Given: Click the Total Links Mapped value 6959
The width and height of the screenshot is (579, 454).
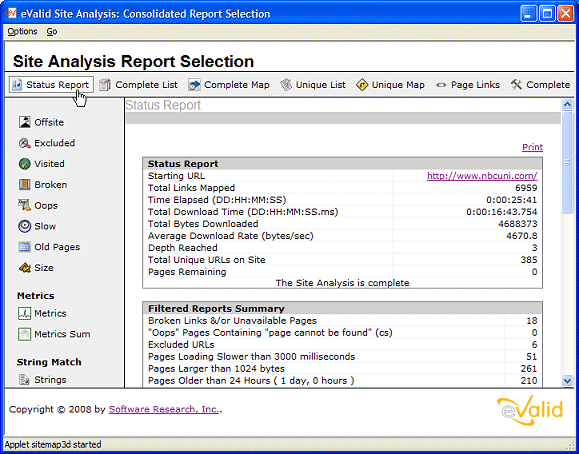Looking at the screenshot, I should point(526,188).
